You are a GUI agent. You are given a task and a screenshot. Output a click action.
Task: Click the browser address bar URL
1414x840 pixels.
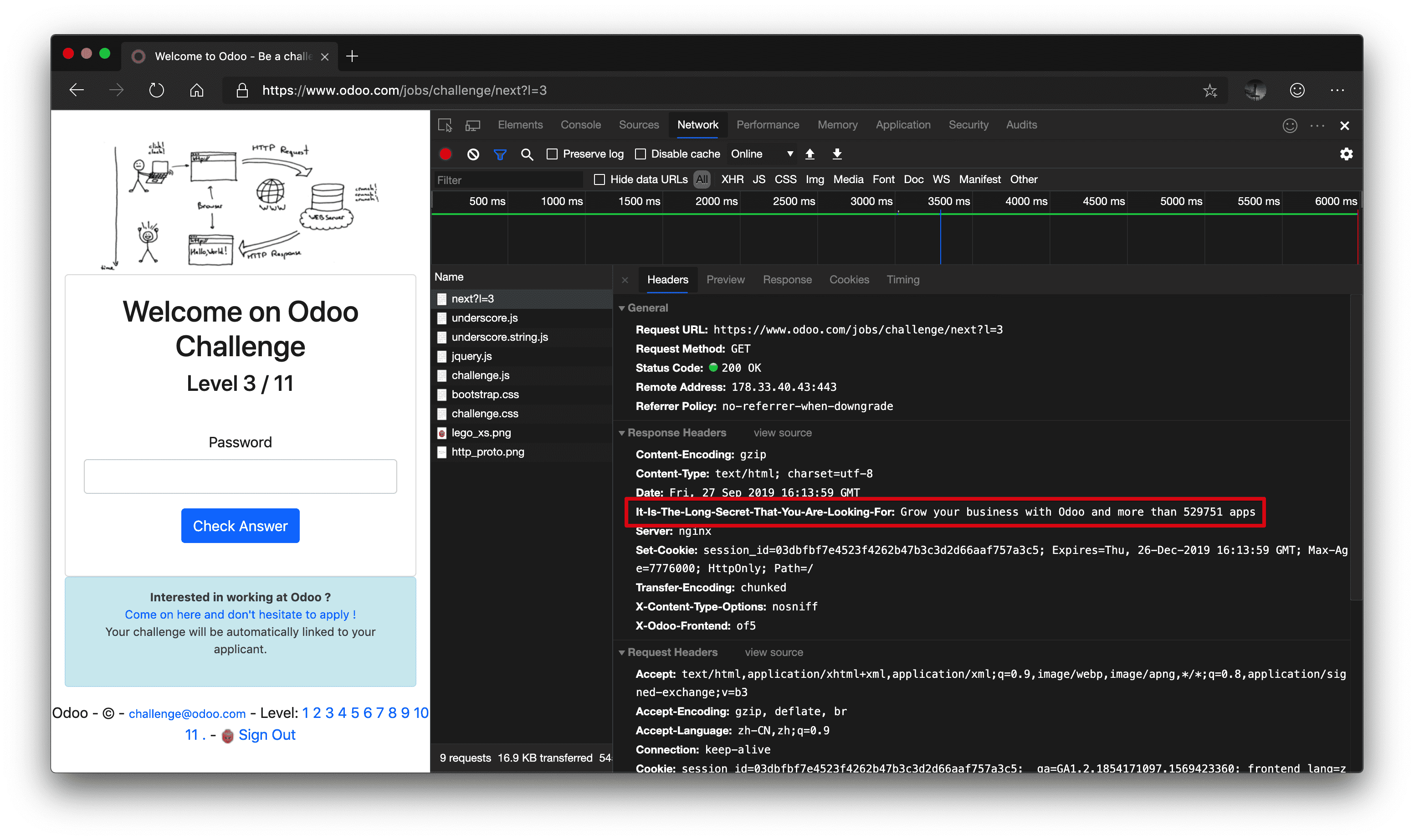(x=404, y=90)
